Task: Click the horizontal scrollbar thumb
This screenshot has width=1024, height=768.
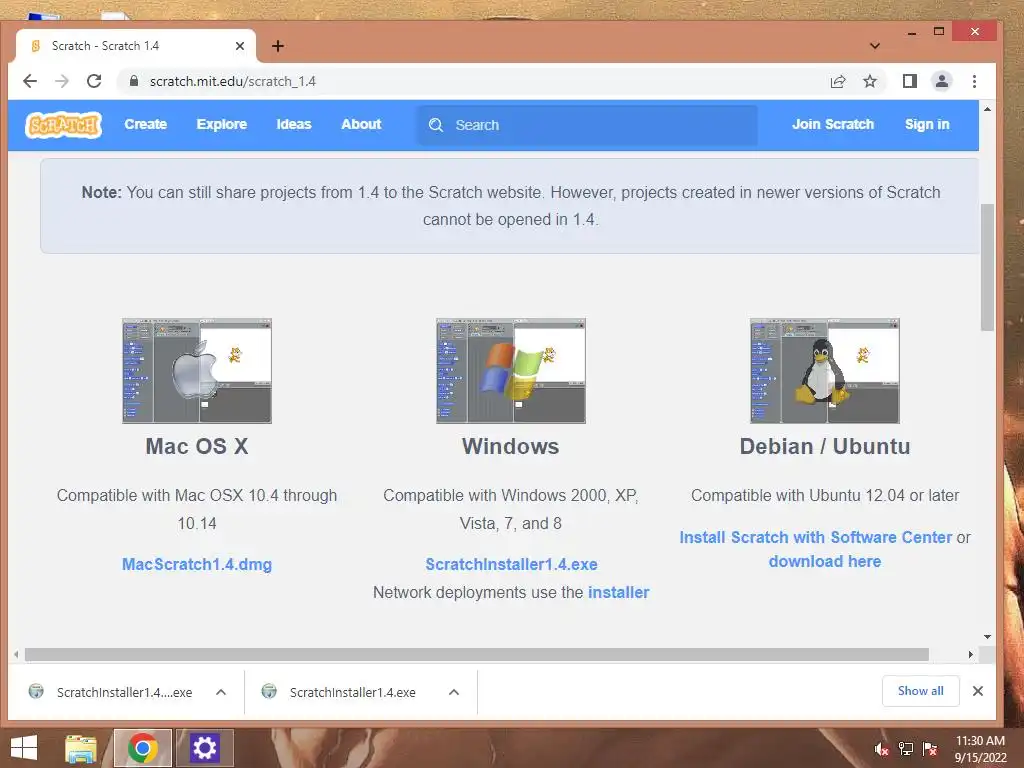Action: click(477, 654)
